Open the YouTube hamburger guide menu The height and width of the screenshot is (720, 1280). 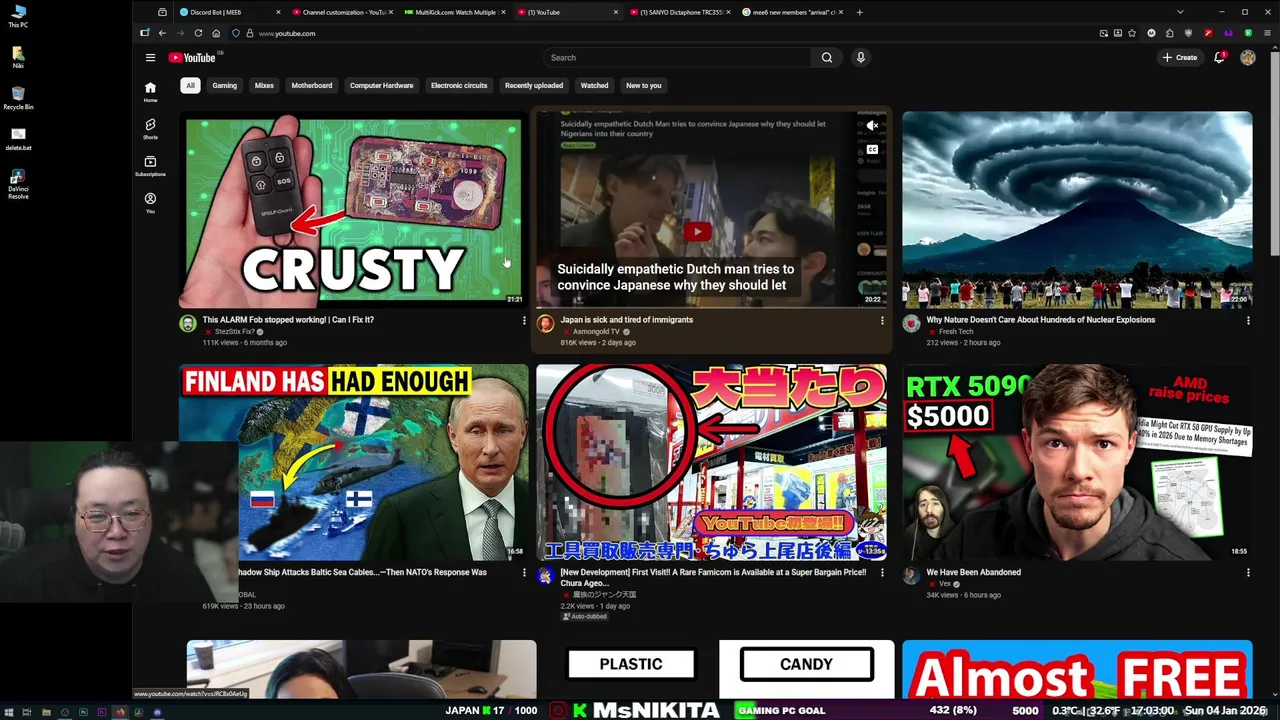(x=150, y=58)
